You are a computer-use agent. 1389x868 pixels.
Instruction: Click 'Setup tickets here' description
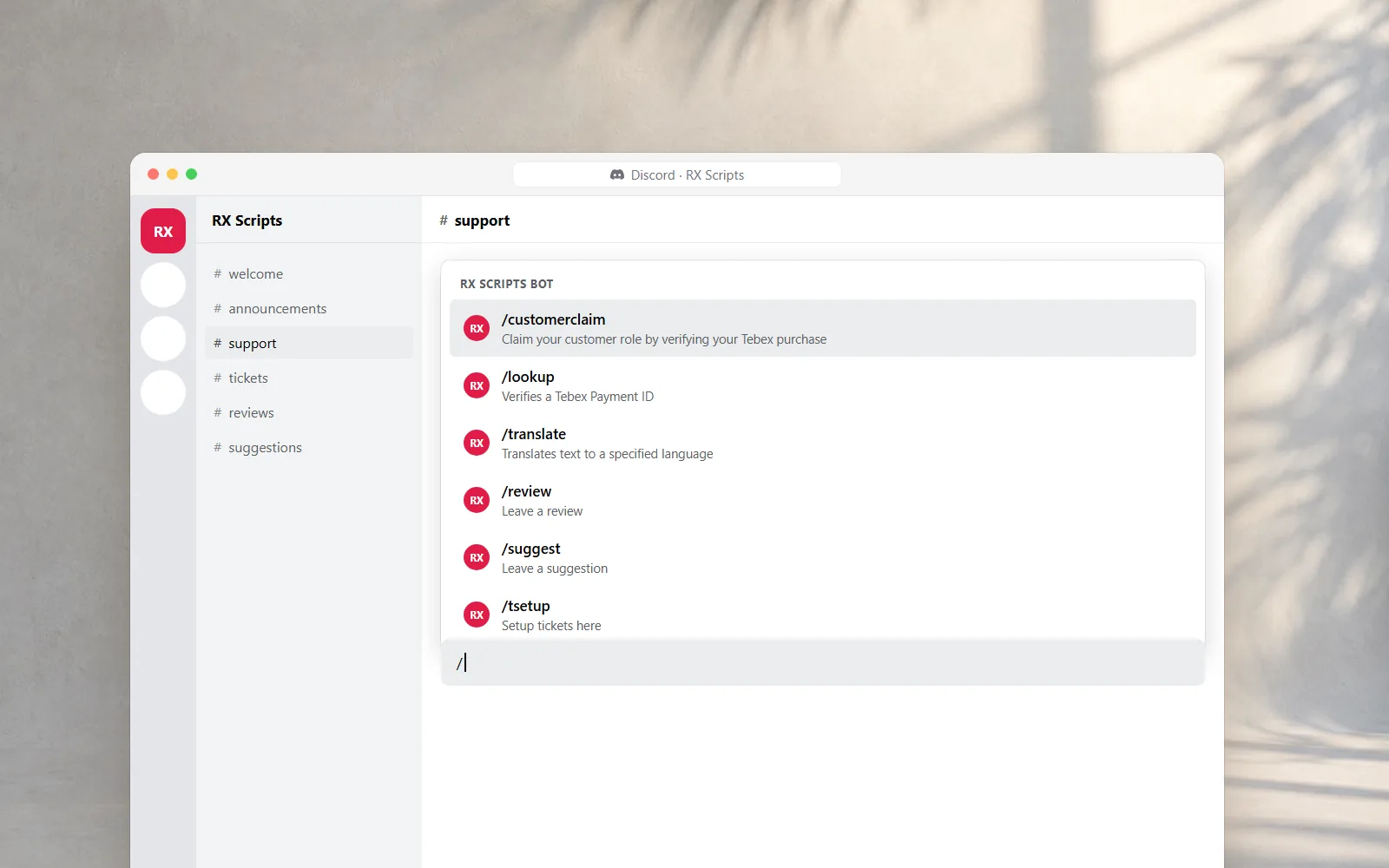pos(551,626)
